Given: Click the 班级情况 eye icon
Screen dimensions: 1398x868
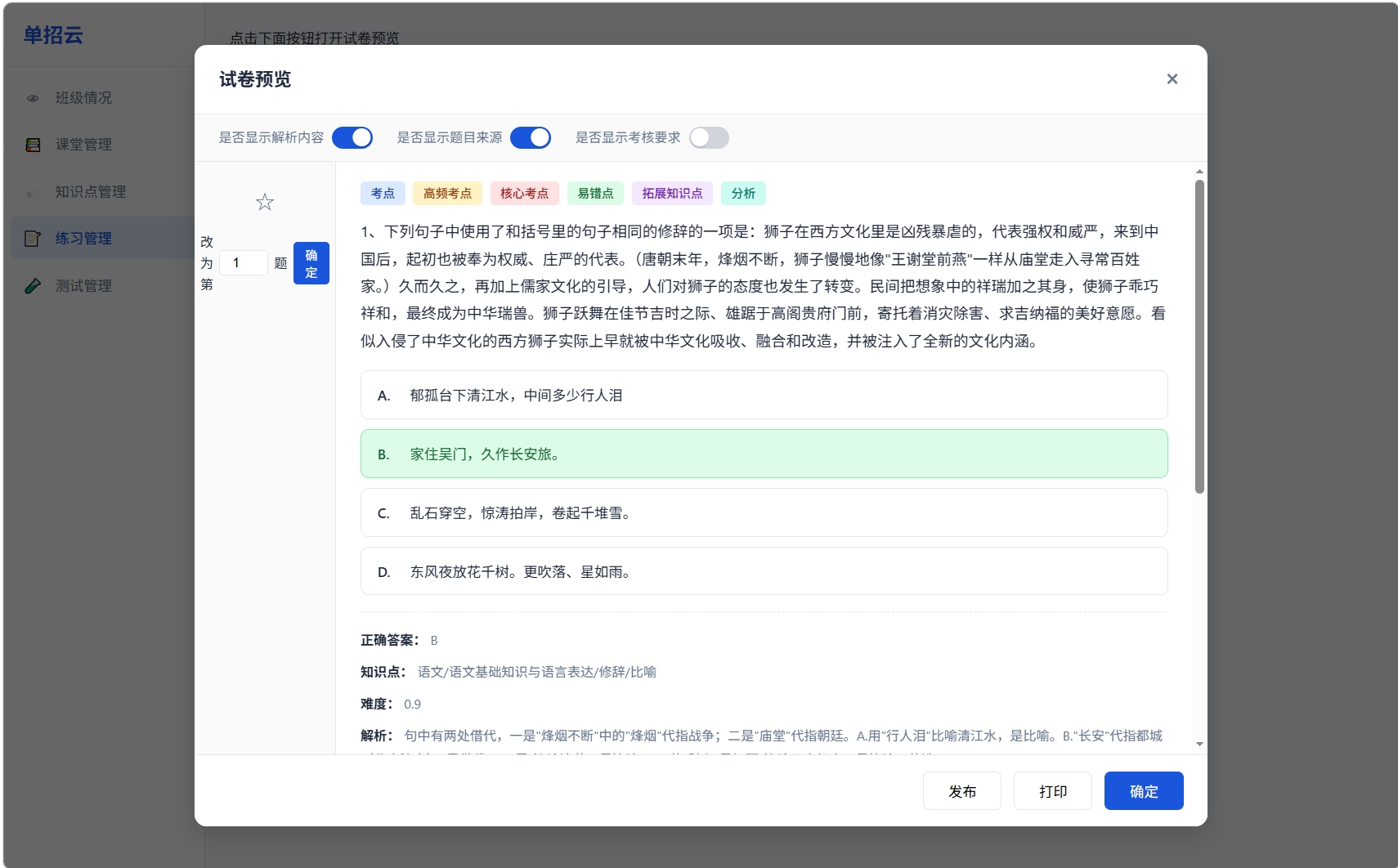Looking at the screenshot, I should tap(33, 98).
